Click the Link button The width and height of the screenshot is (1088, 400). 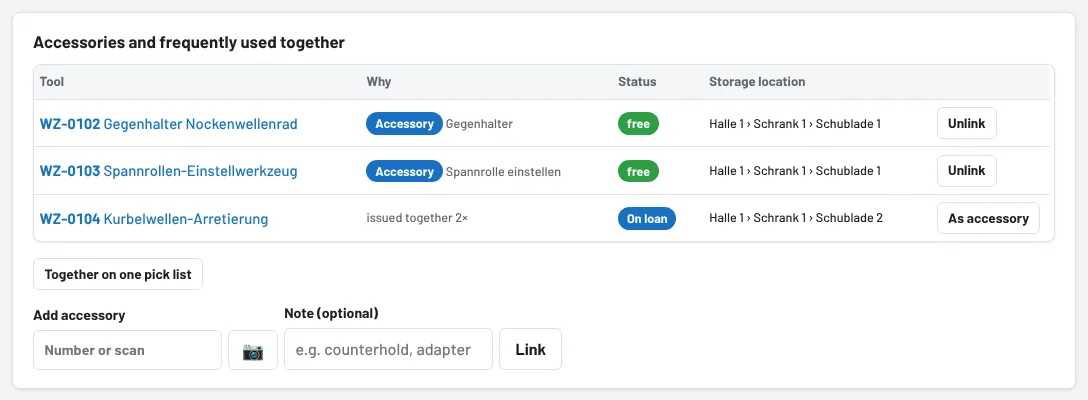click(530, 349)
